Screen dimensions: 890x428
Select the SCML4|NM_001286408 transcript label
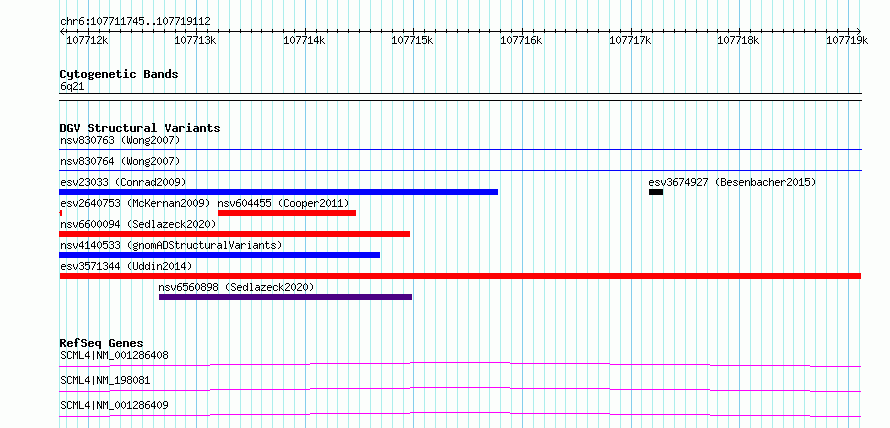pos(114,356)
